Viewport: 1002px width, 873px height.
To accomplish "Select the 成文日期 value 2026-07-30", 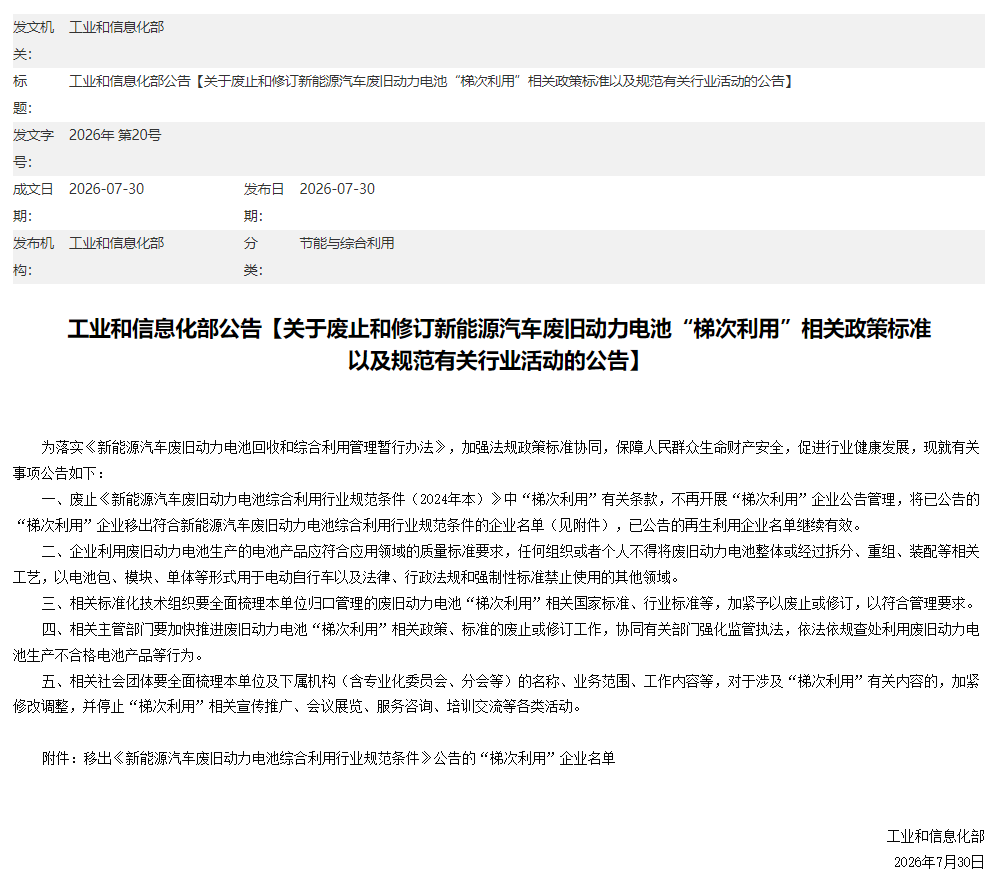I will click(x=107, y=189).
